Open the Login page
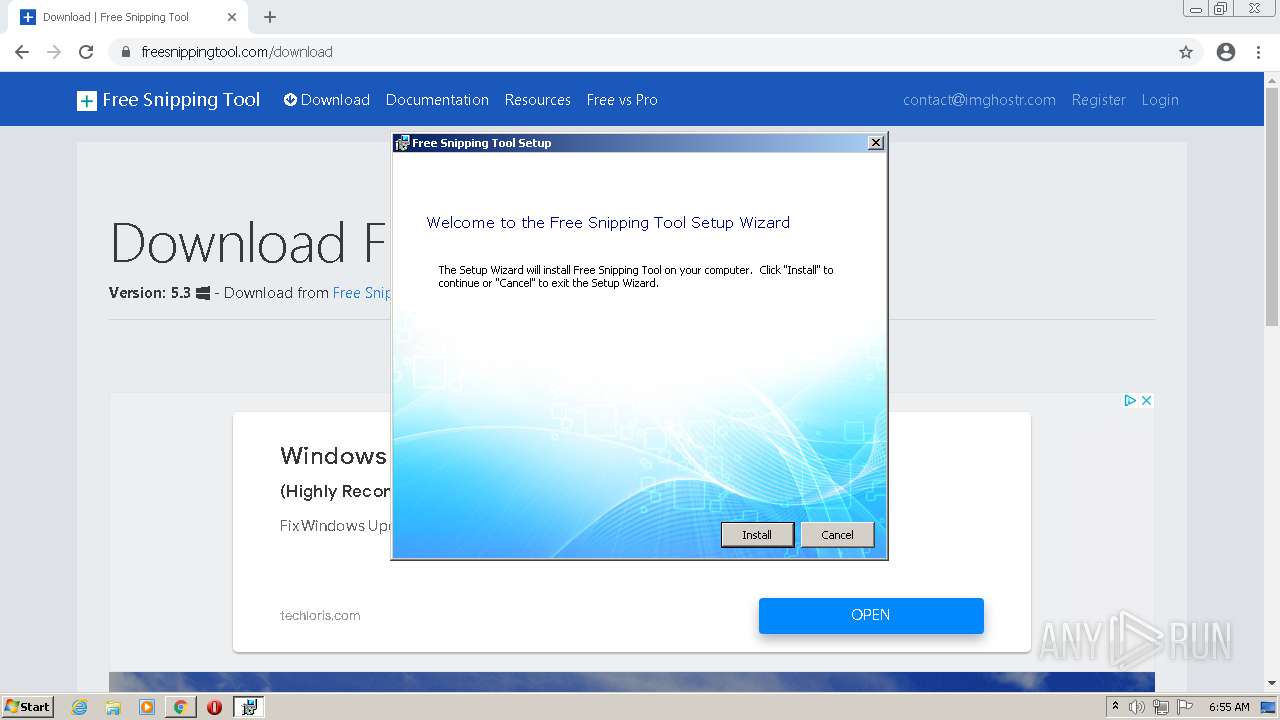 click(1160, 100)
